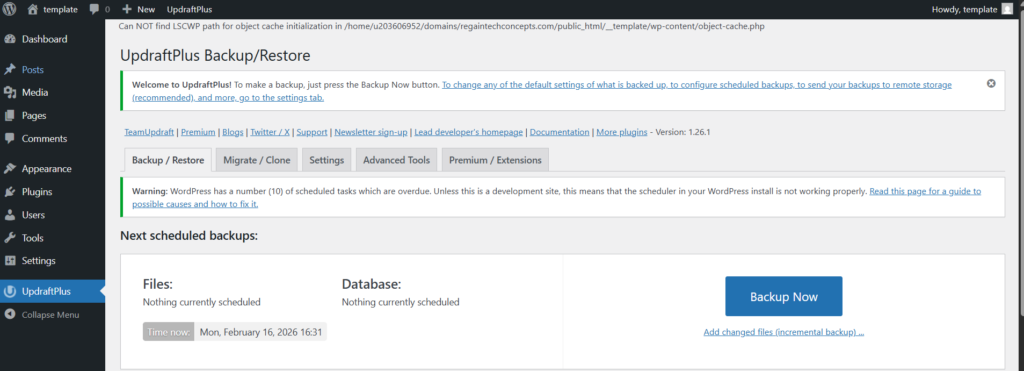Click Add changed files (incremental backup) link
Viewport: 1024px width, 371px height.
coord(784,332)
